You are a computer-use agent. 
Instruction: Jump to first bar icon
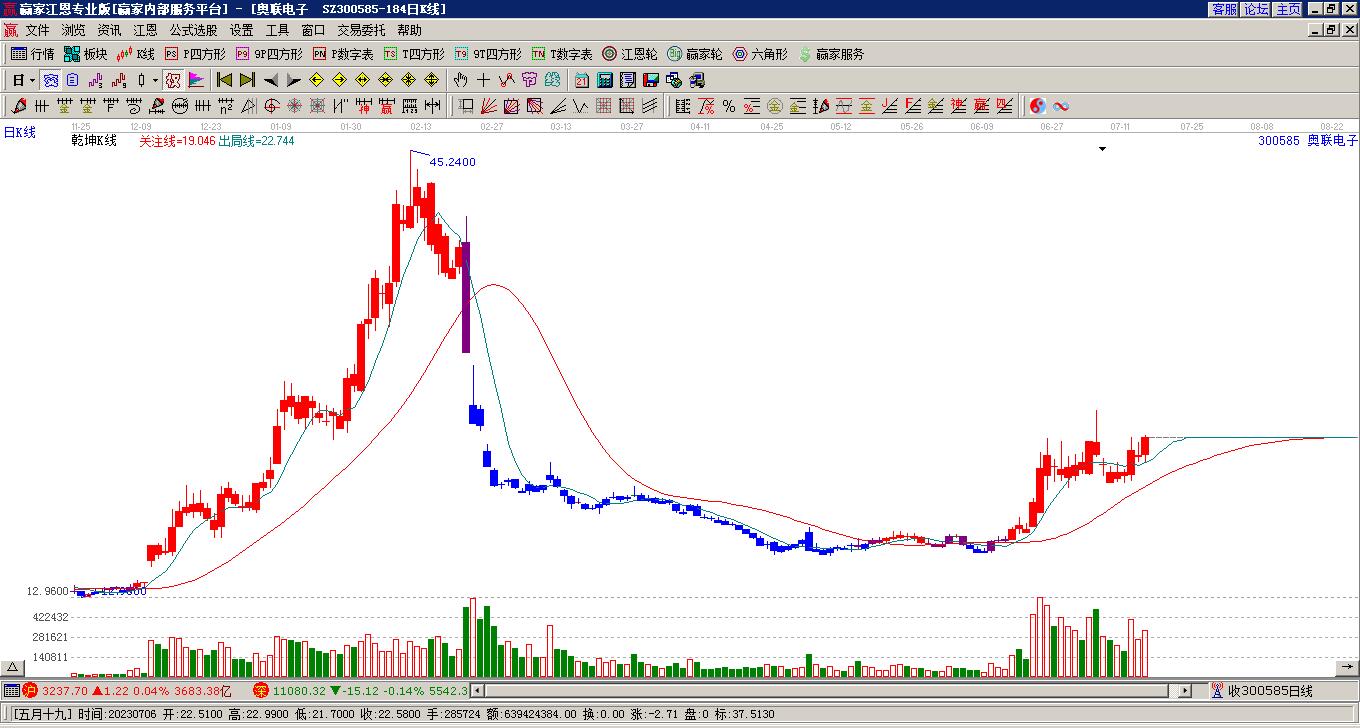(224, 80)
